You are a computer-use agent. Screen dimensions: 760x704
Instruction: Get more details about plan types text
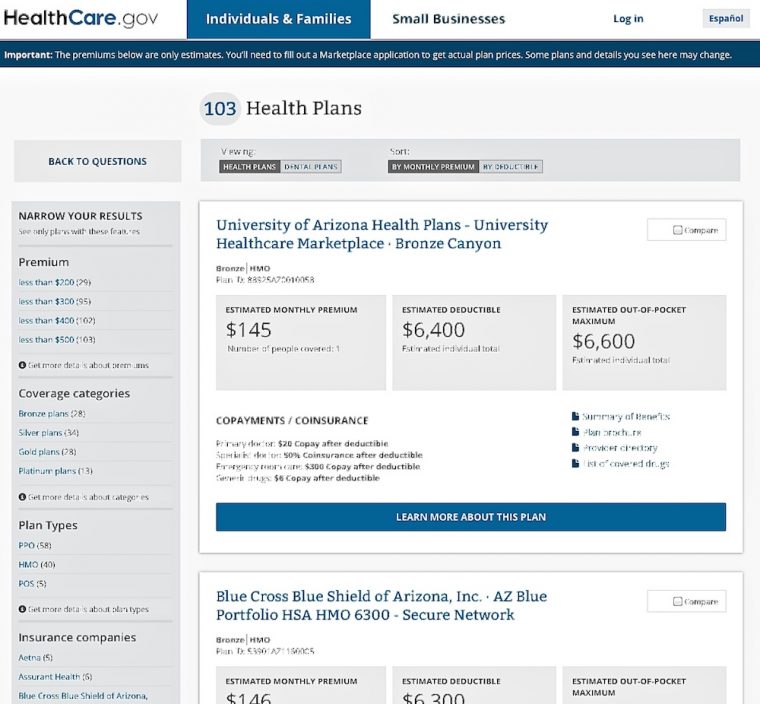pyautogui.click(x=88, y=609)
